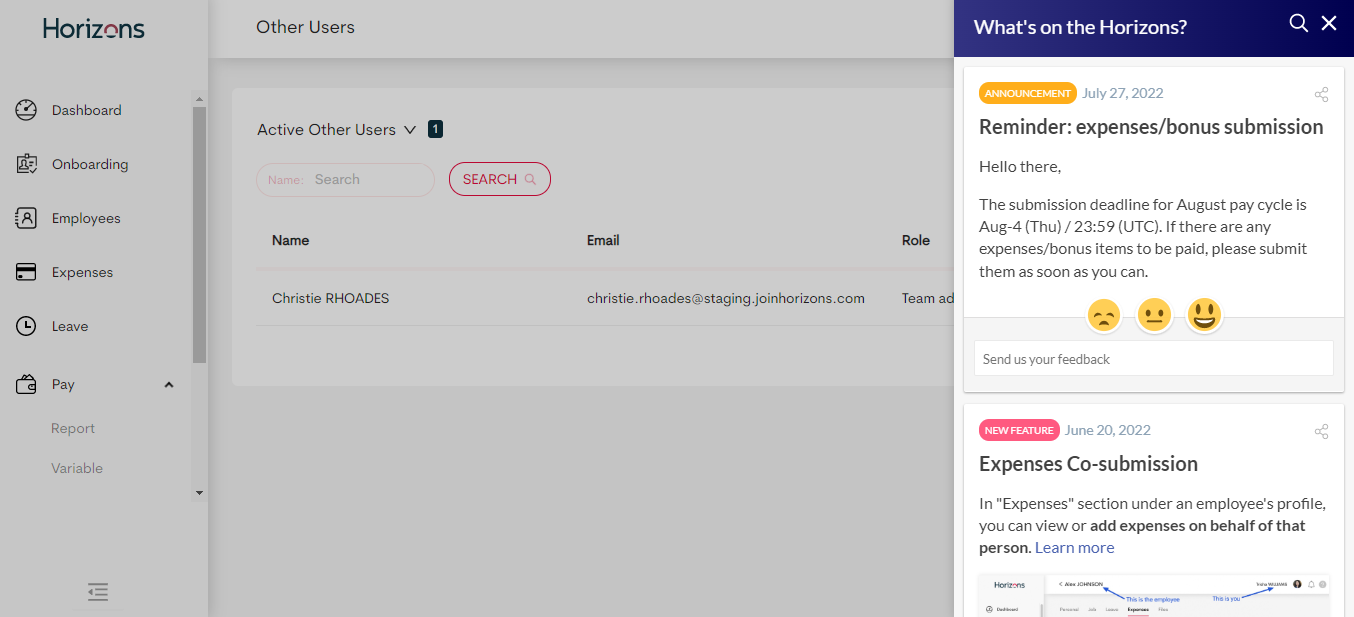The image size is (1354, 617).
Task: Click the Send us your feedback field
Action: click(x=1154, y=358)
